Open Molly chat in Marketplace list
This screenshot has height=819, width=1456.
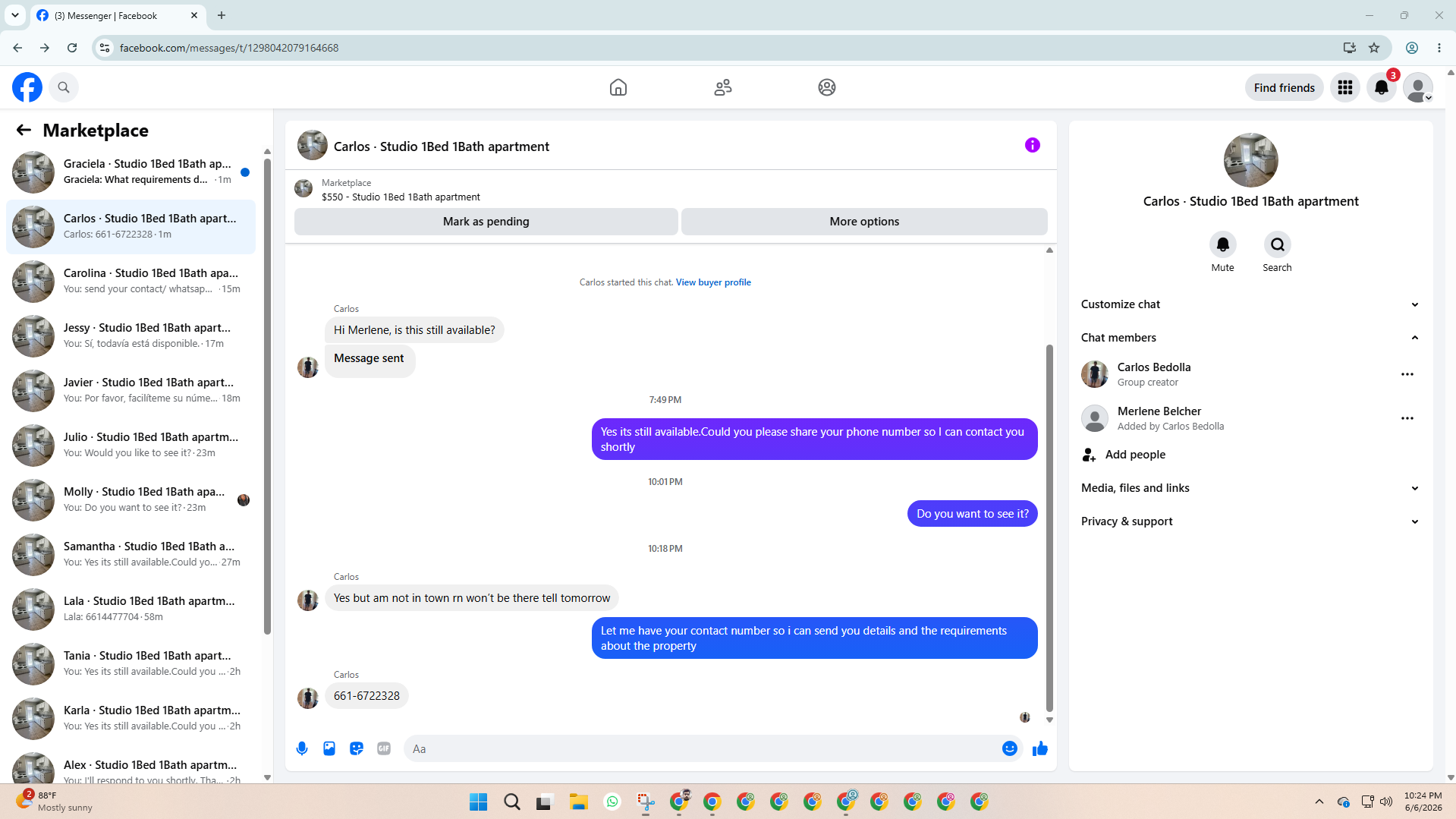[x=131, y=500]
